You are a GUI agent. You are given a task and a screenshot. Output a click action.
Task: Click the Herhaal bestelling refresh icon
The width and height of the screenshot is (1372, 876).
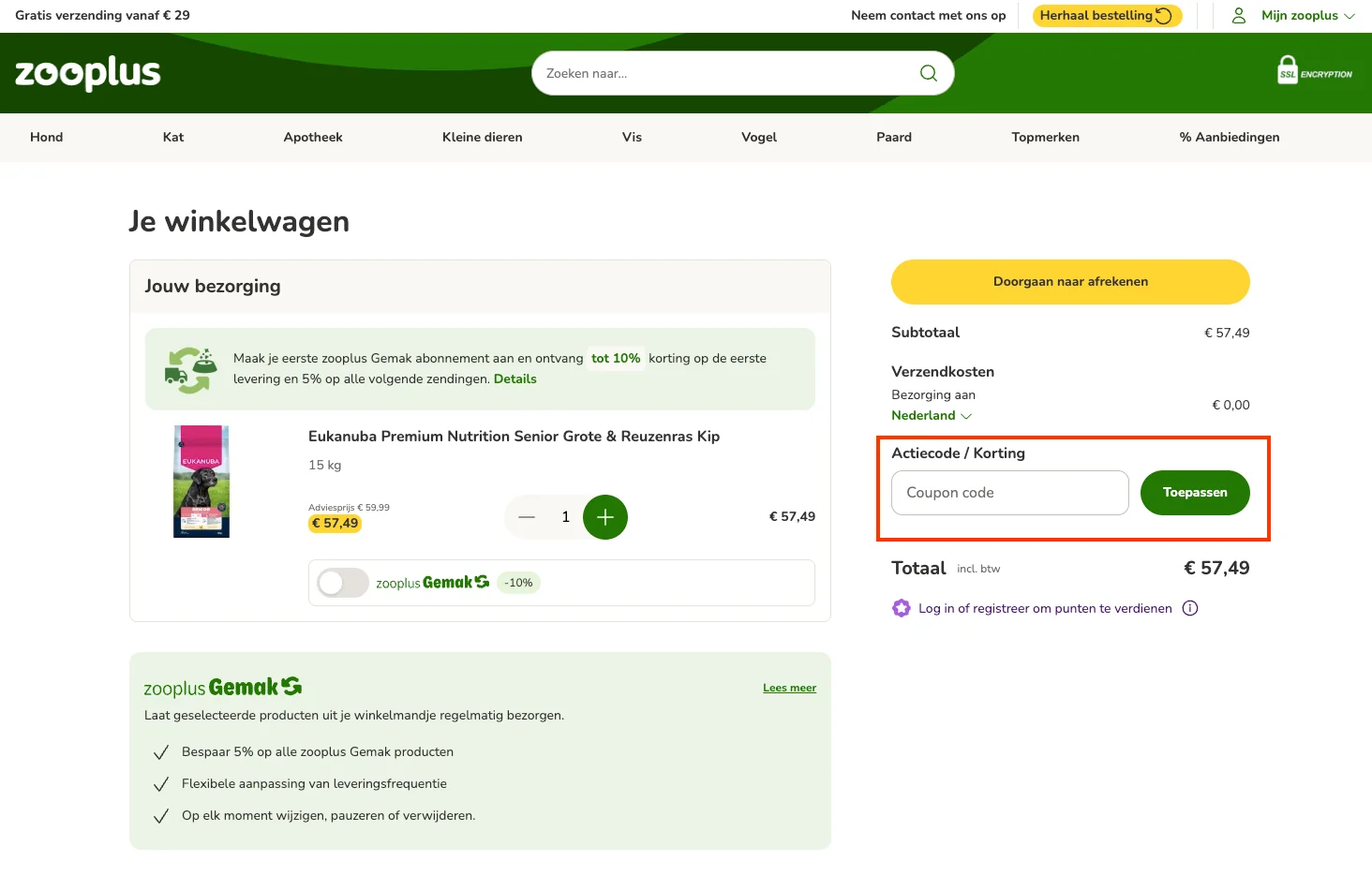coord(1163,15)
